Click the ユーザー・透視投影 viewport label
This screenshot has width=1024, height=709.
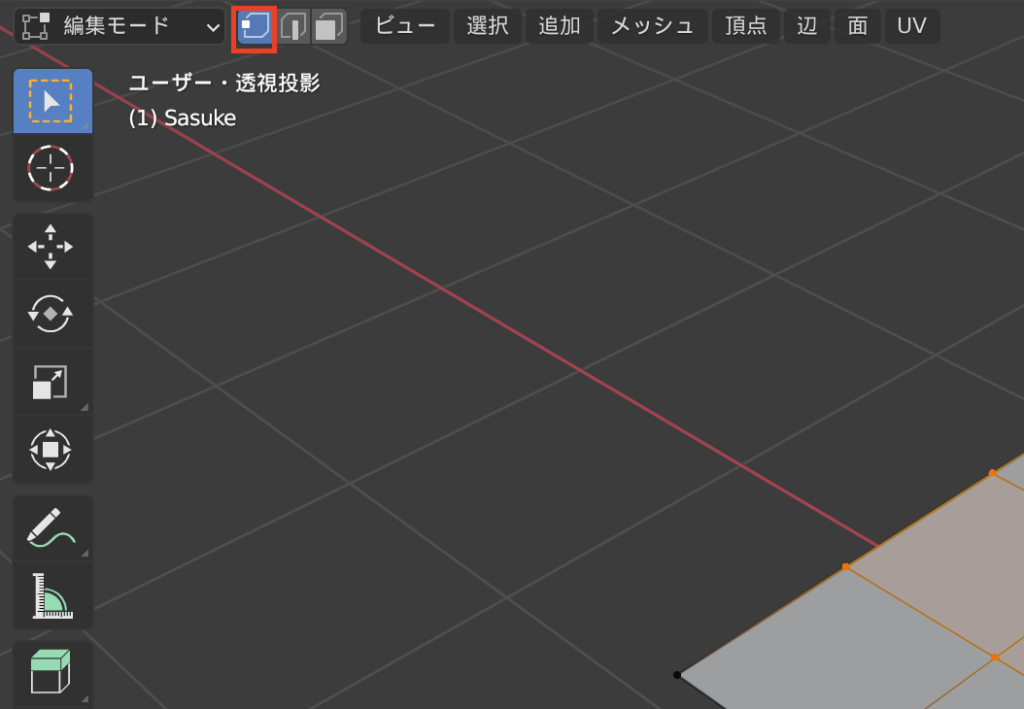click(x=224, y=83)
